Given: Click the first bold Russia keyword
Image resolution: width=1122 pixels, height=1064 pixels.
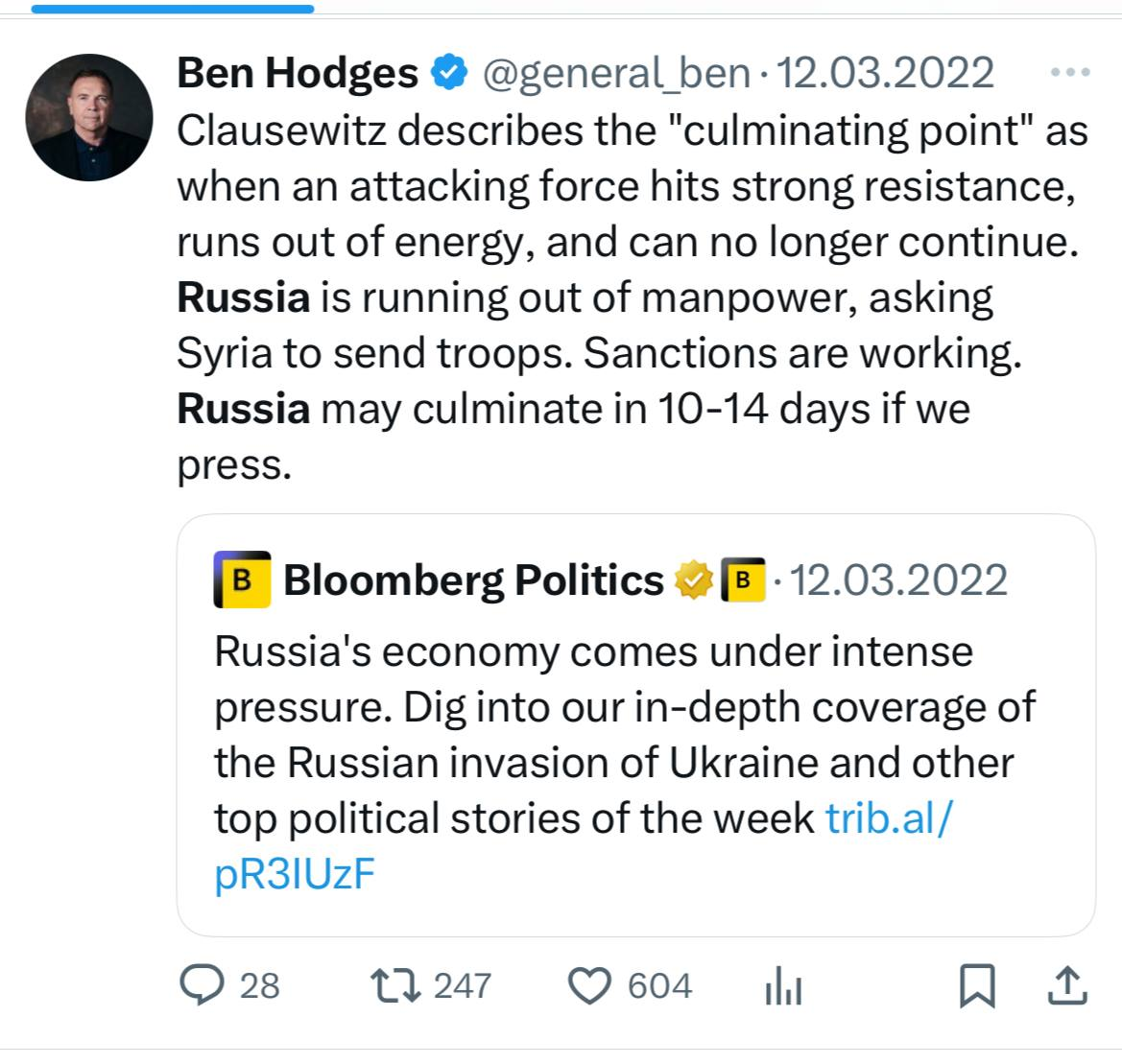Looking at the screenshot, I should (x=244, y=298).
